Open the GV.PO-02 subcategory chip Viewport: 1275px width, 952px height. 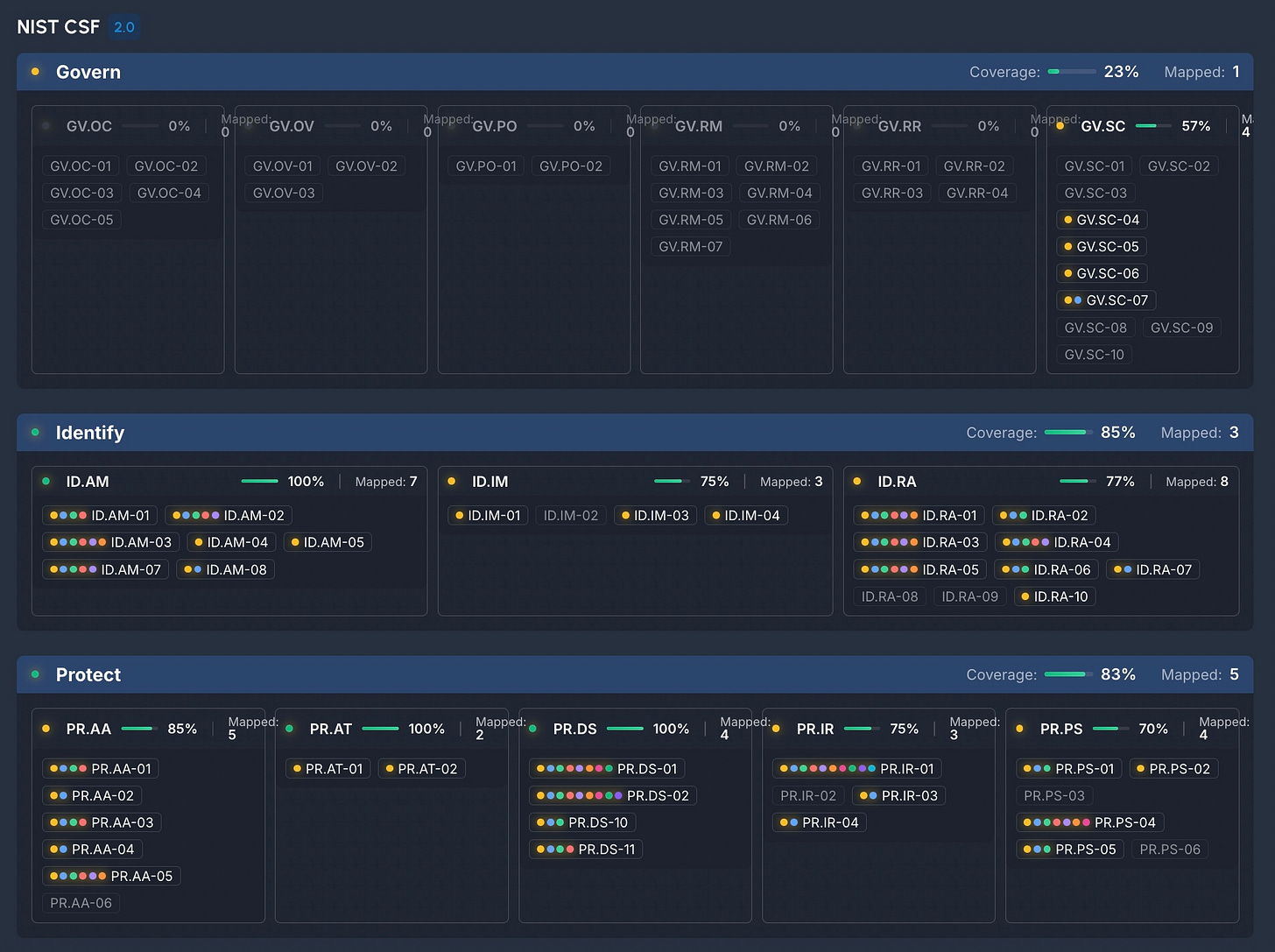571,166
